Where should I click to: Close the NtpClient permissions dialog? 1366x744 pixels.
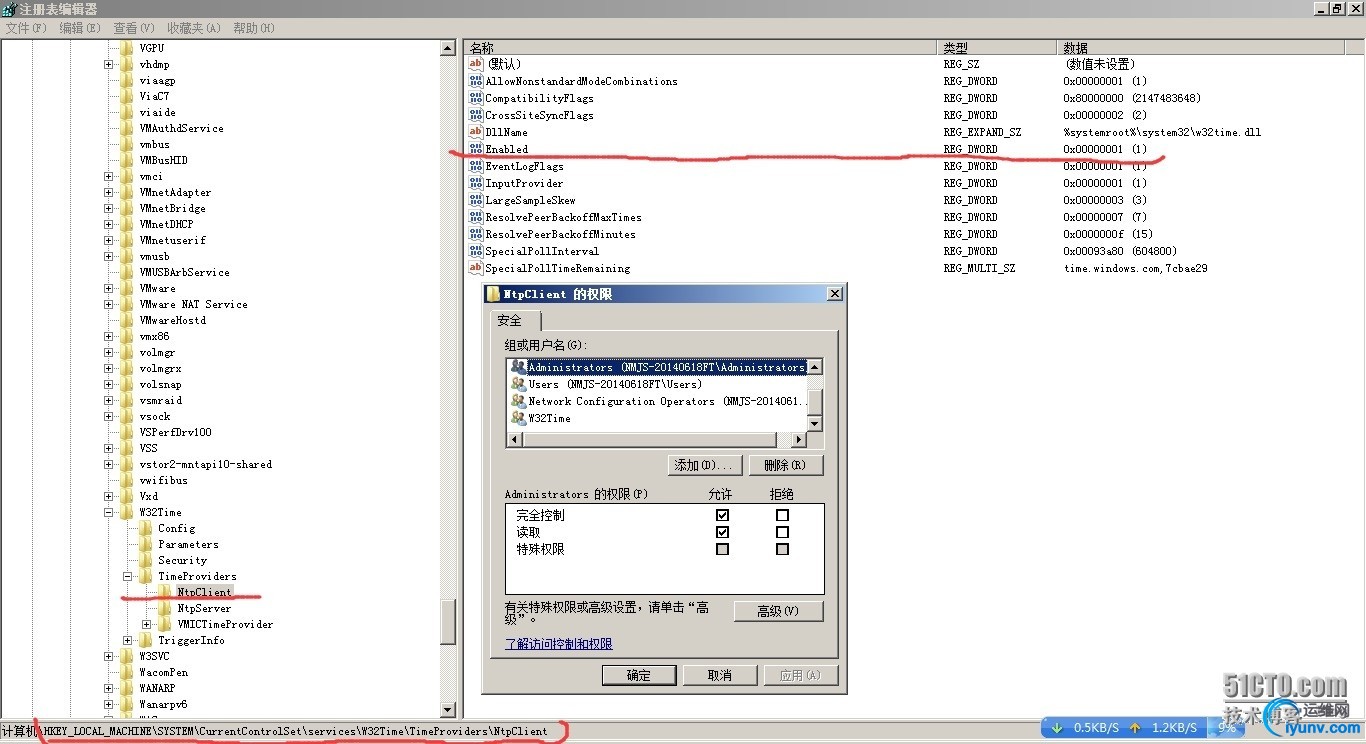coord(835,294)
